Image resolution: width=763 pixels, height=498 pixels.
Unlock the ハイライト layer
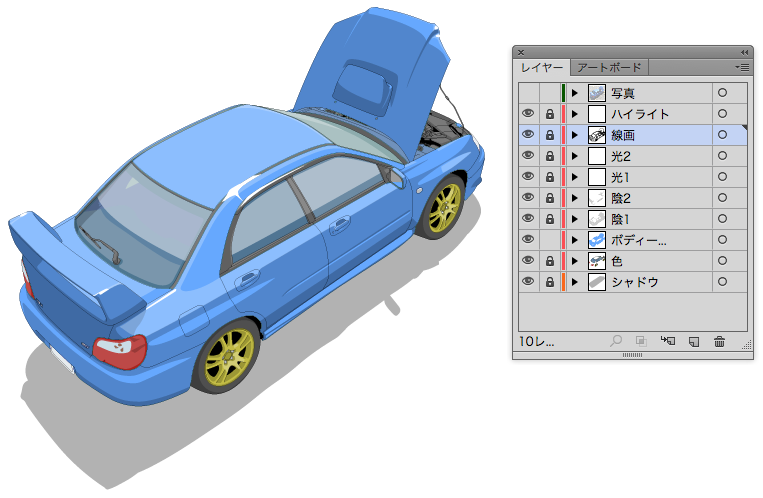pyautogui.click(x=550, y=114)
